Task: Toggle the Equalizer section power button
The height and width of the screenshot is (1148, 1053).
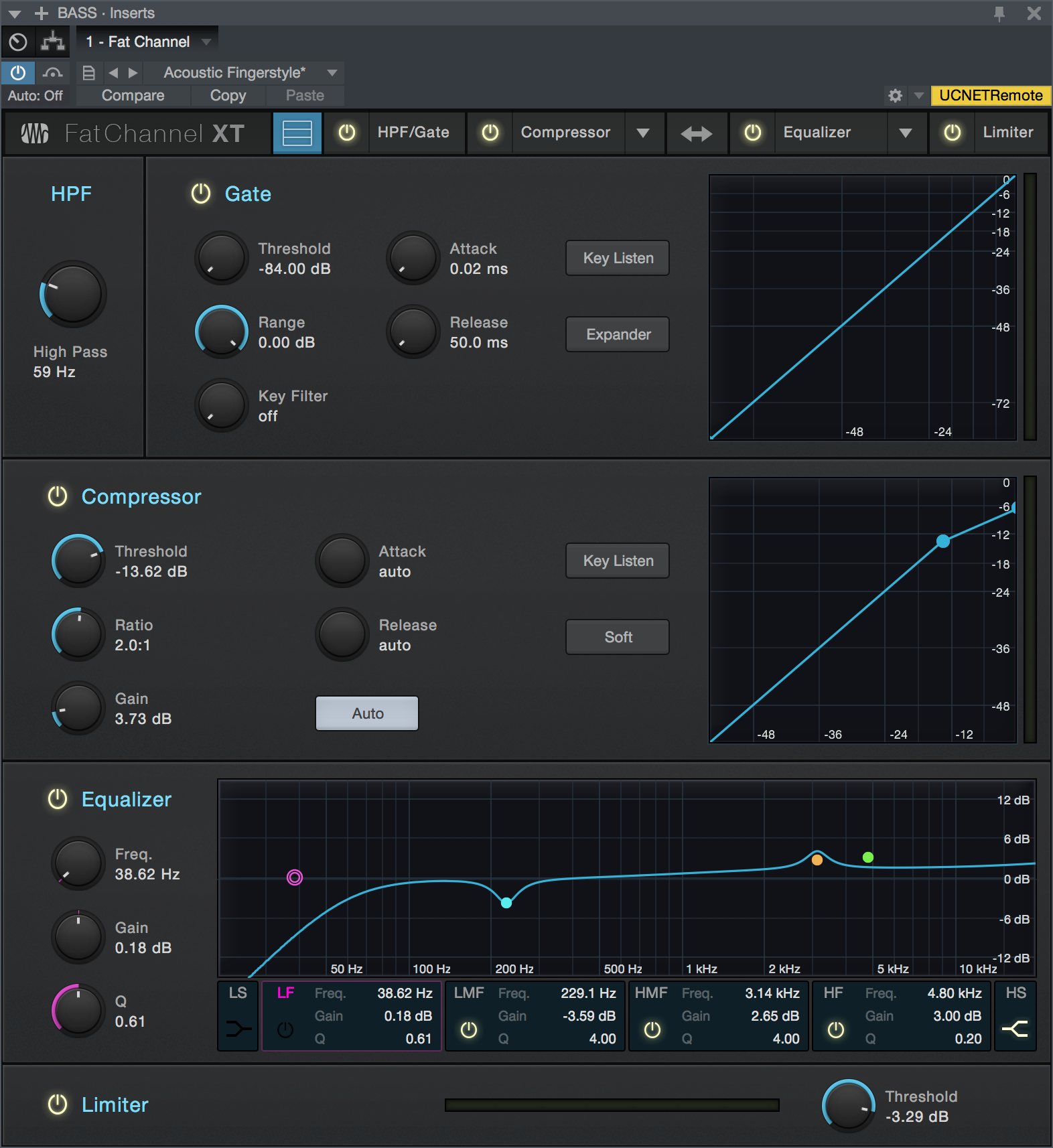Action: pos(58,799)
